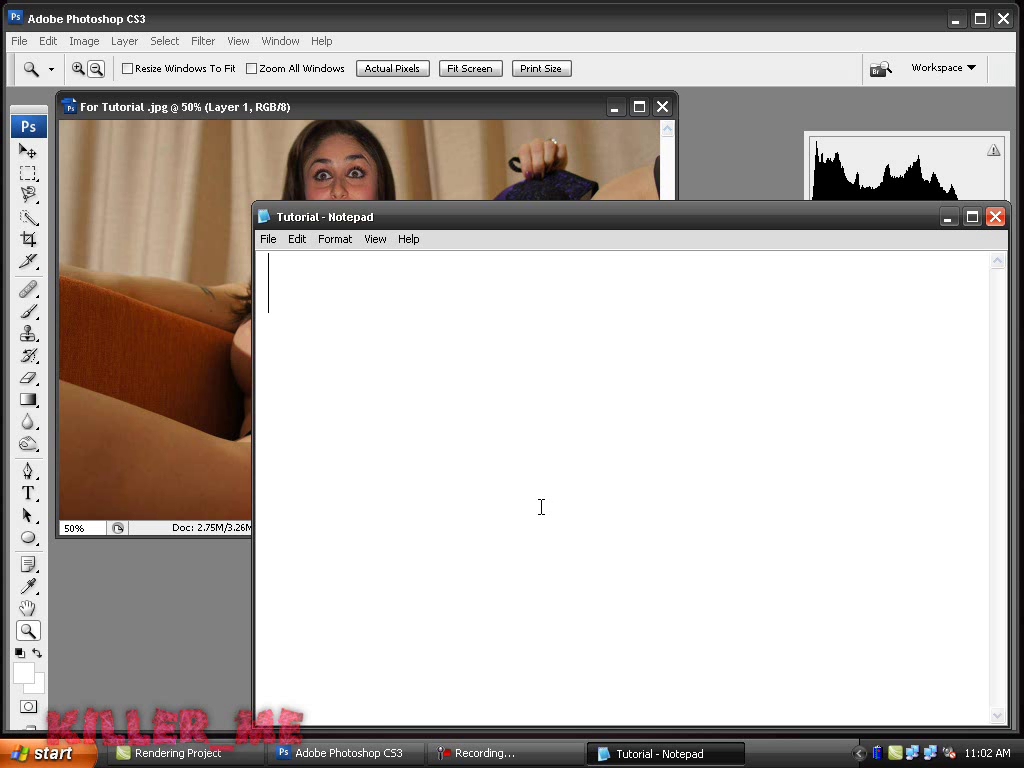Image resolution: width=1024 pixels, height=768 pixels.
Task: Open the Notepad Format menu
Action: tap(335, 239)
